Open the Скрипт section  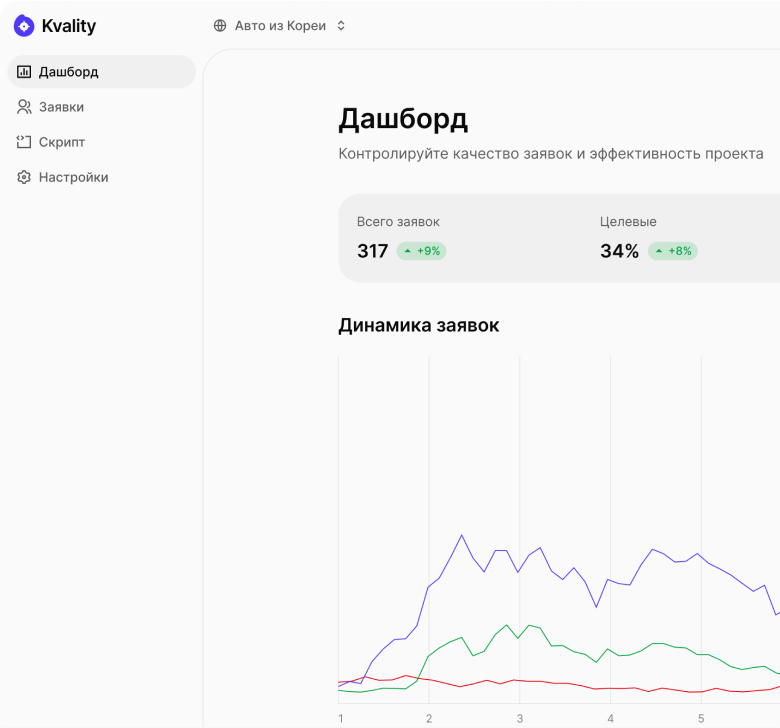[x=101, y=142]
